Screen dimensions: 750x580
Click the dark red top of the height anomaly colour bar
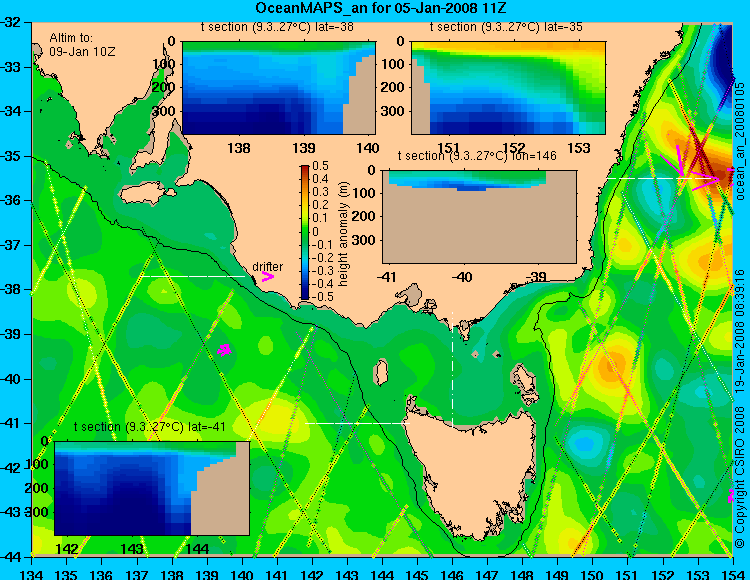coord(305,169)
